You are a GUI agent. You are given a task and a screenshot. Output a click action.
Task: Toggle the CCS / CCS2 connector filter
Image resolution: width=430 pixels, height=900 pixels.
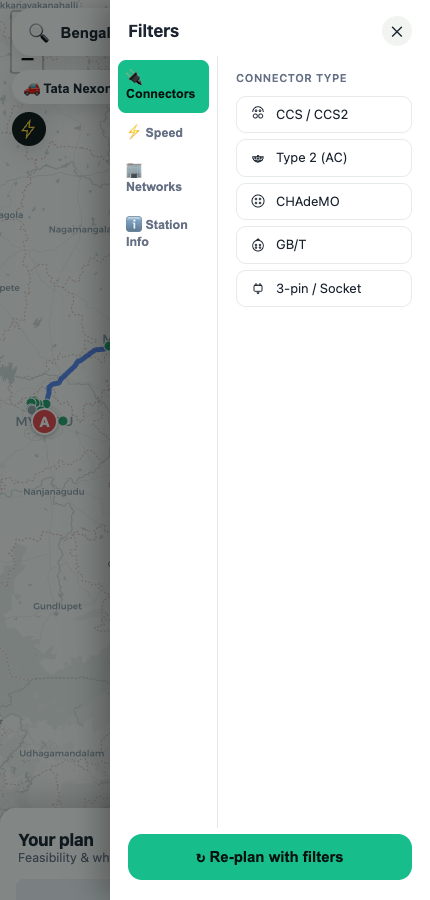coord(324,114)
